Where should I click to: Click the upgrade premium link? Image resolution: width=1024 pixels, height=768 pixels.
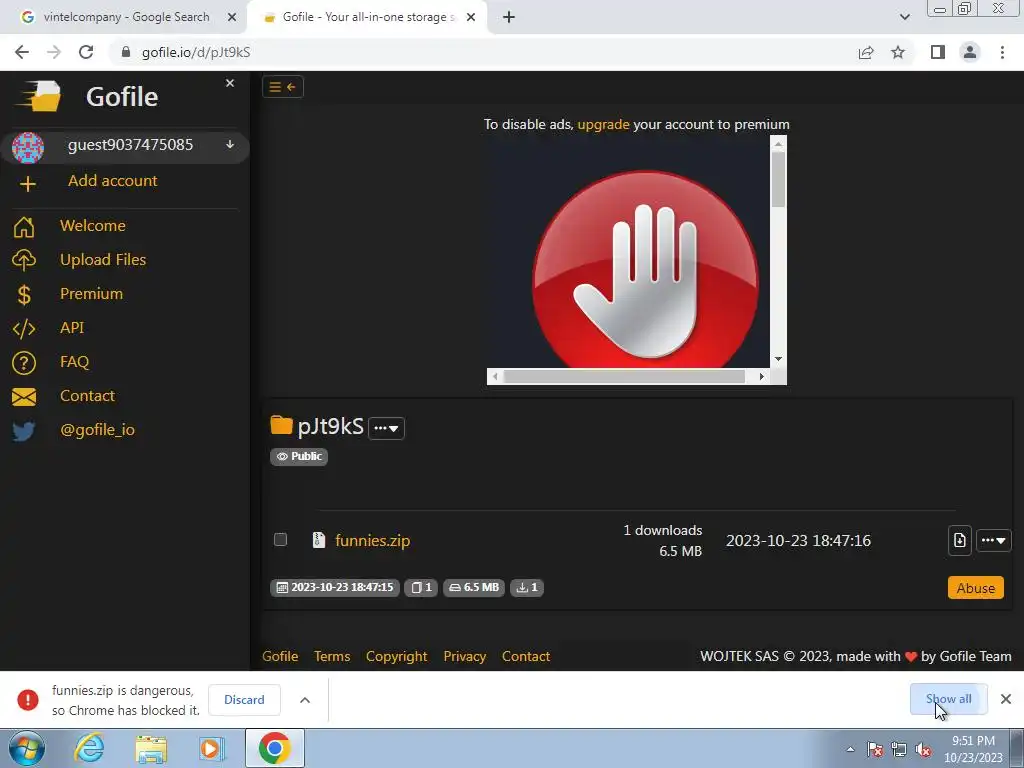click(603, 124)
